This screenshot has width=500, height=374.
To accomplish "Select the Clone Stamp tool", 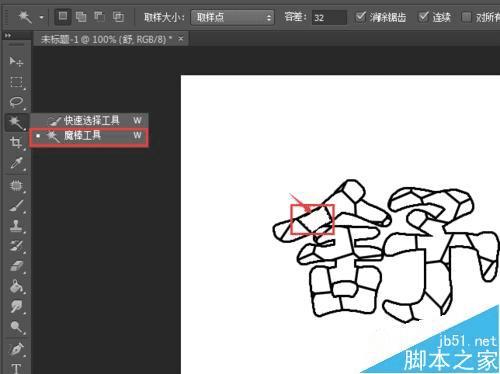I will click(x=16, y=226).
